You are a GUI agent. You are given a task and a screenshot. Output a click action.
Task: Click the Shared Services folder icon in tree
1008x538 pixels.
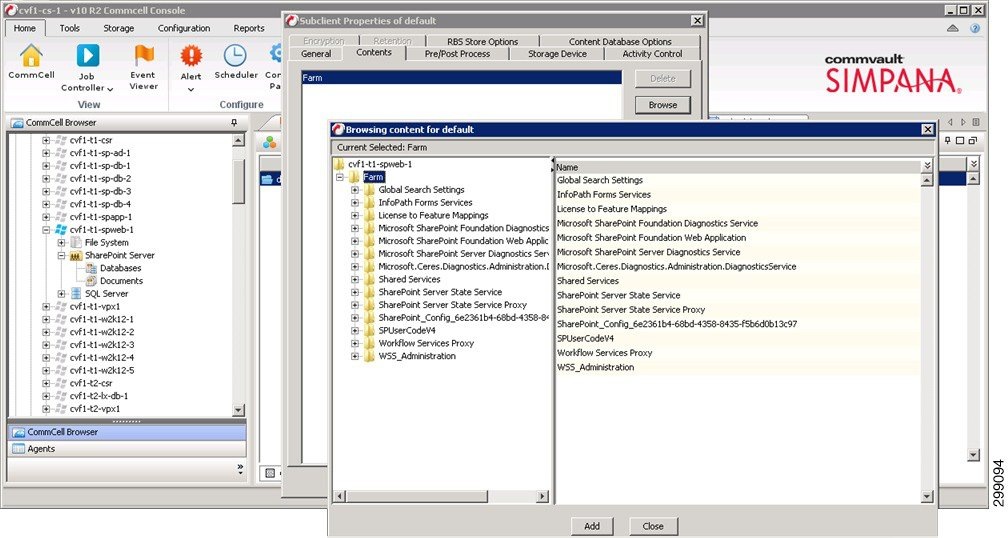tap(370, 280)
